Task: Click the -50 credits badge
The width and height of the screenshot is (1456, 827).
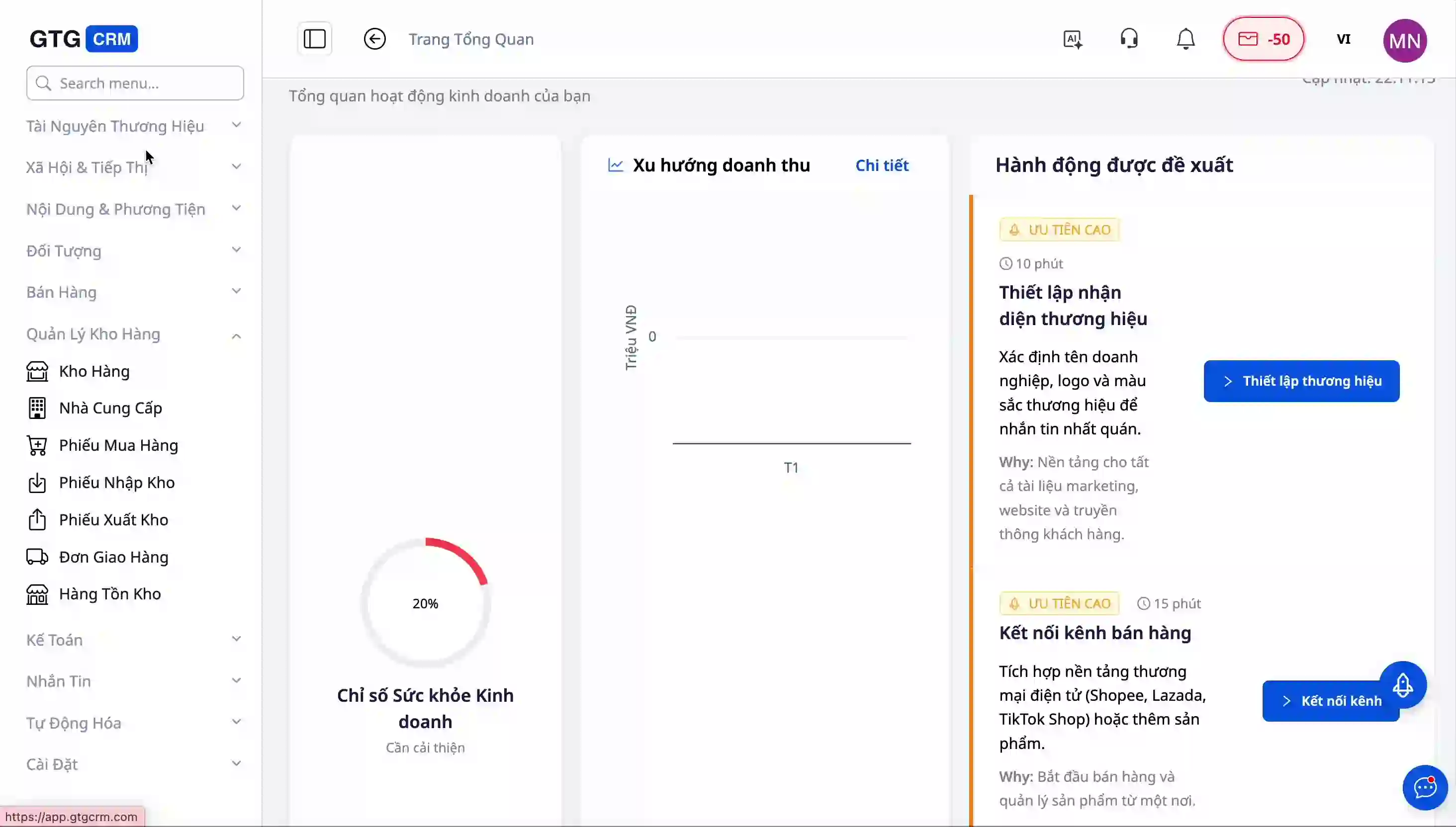Action: [1264, 39]
